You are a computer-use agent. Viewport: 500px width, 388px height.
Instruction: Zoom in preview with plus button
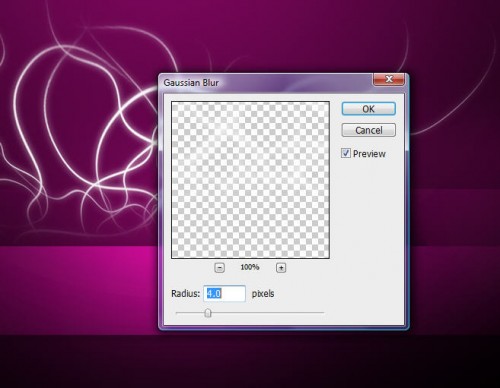tap(281, 268)
